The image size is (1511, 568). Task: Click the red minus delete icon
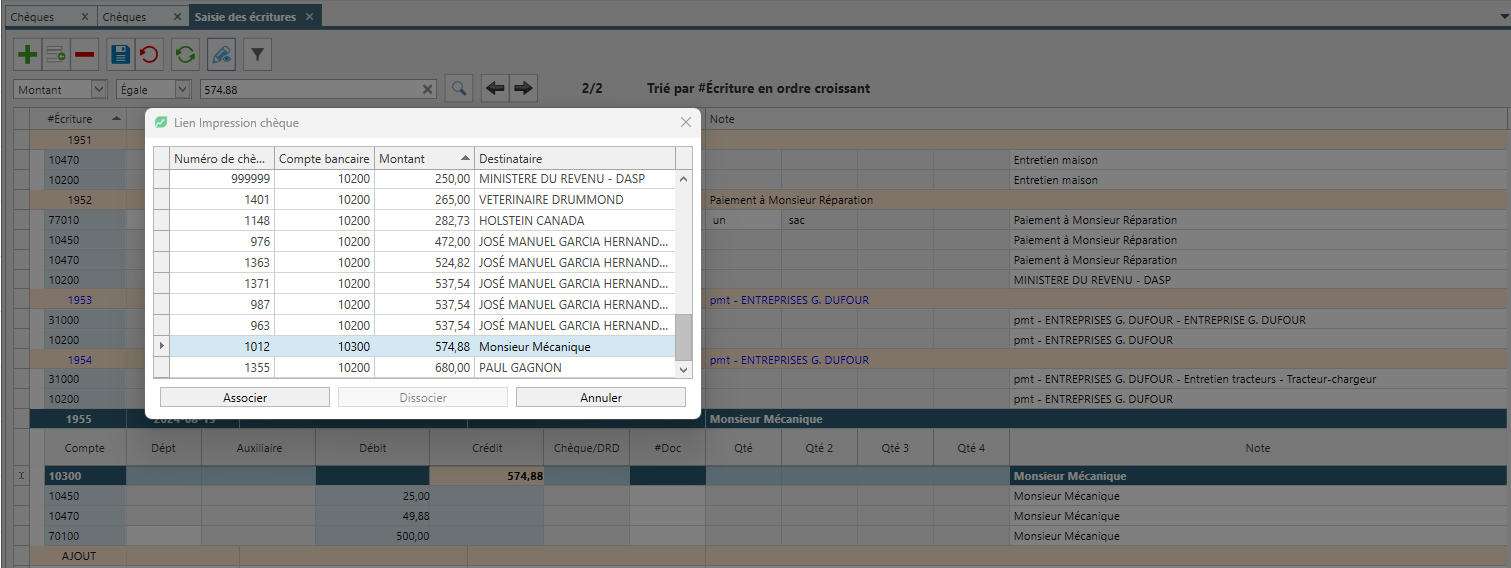pyautogui.click(x=84, y=54)
